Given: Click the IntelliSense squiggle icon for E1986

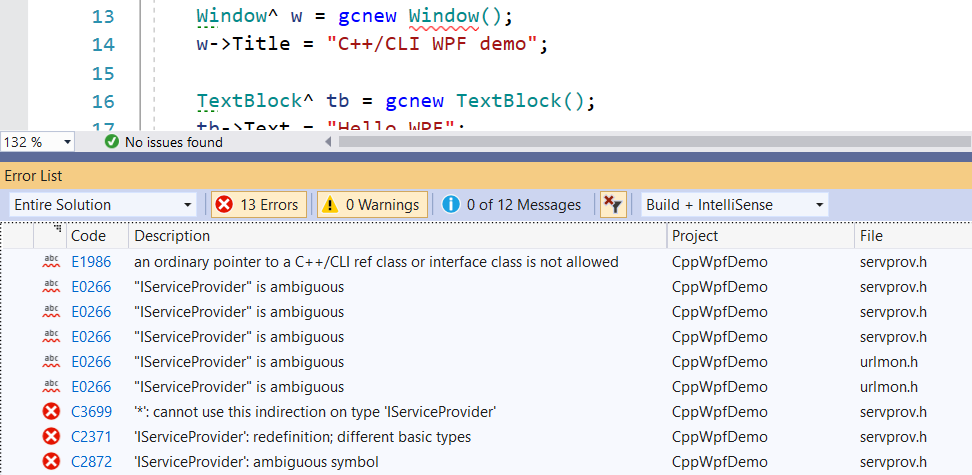Looking at the screenshot, I should (x=51, y=262).
